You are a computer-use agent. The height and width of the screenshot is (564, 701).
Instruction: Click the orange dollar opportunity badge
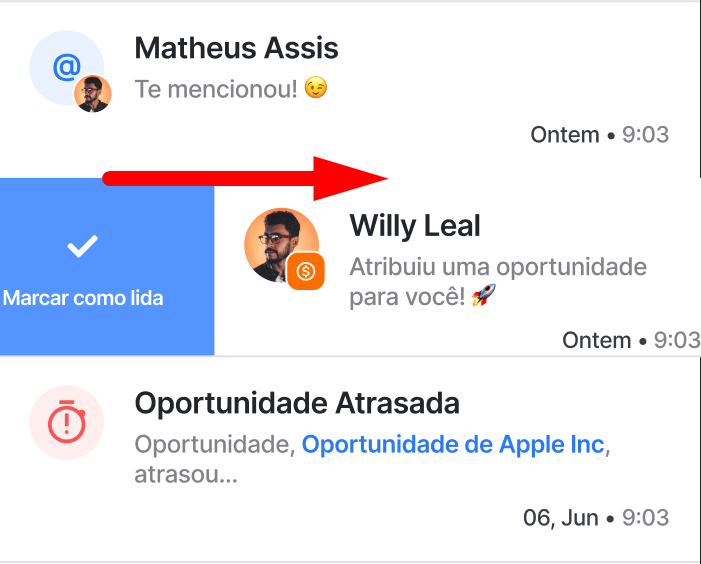(x=306, y=271)
